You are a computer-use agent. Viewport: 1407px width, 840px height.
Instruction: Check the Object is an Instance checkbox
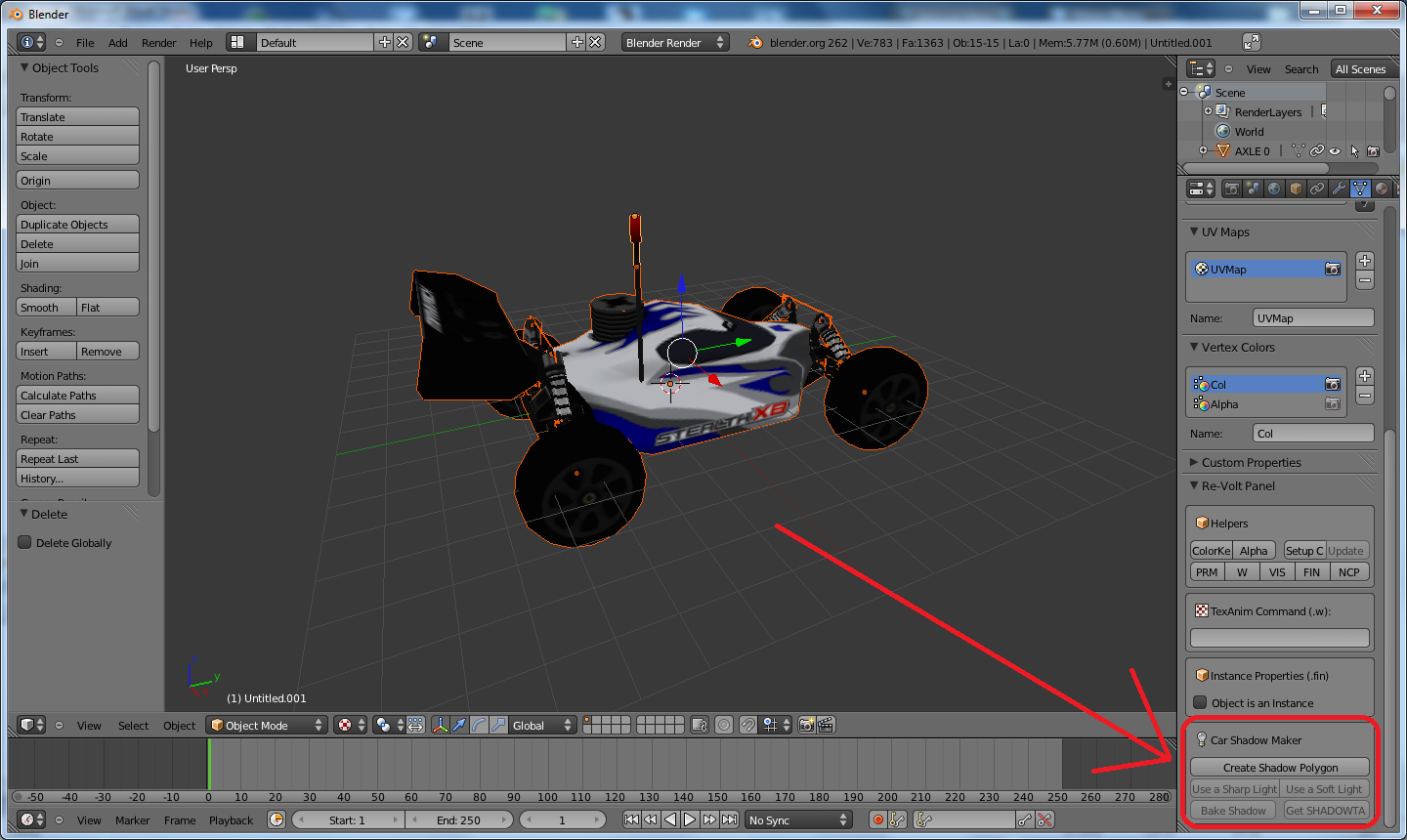1201,702
